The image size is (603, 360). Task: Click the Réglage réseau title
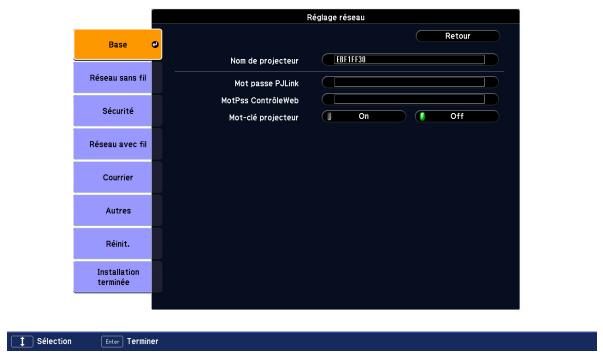point(336,17)
